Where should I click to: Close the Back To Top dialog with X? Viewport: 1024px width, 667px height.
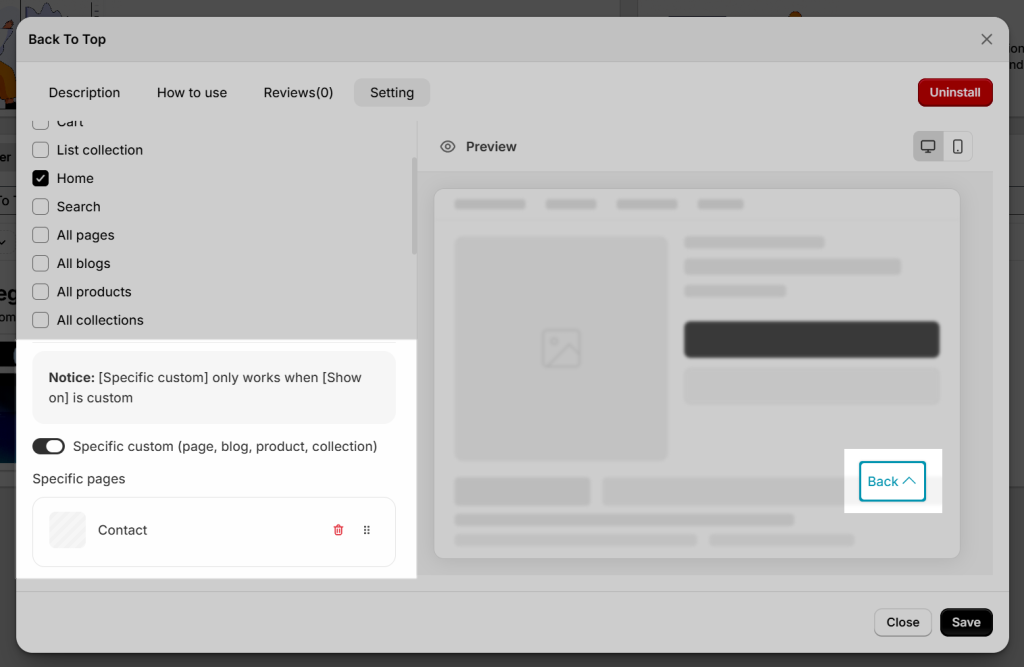[986, 39]
